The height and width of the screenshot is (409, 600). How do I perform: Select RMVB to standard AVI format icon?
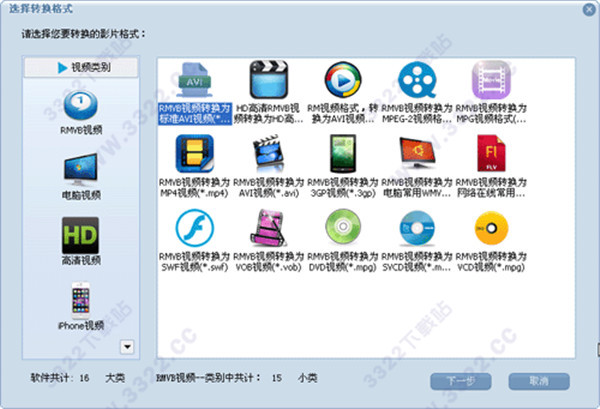click(x=194, y=80)
